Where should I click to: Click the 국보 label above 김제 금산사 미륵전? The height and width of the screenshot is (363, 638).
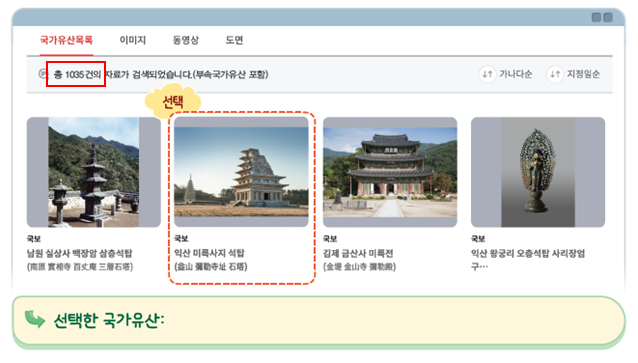[330, 239]
